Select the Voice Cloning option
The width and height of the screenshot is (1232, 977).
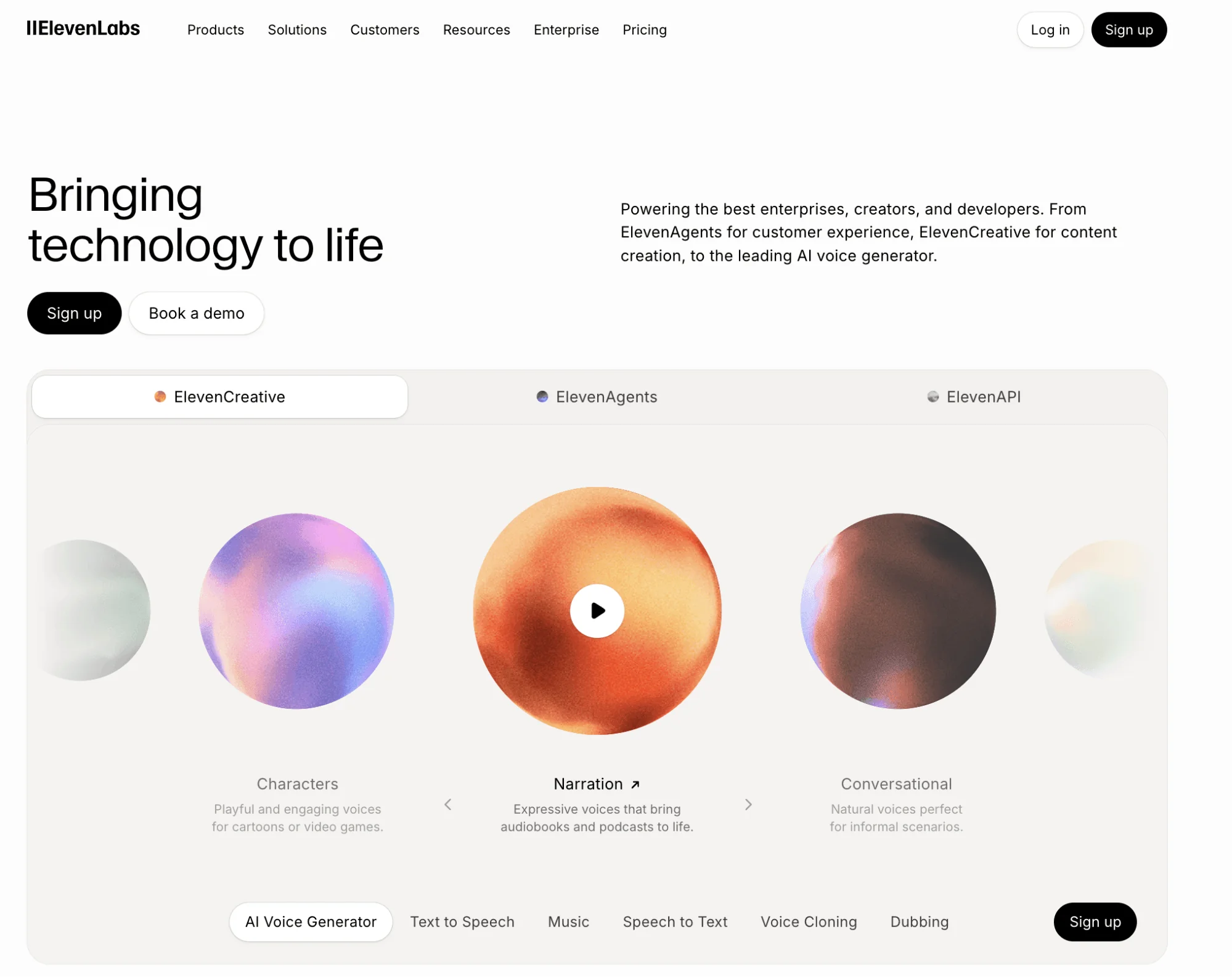point(809,922)
